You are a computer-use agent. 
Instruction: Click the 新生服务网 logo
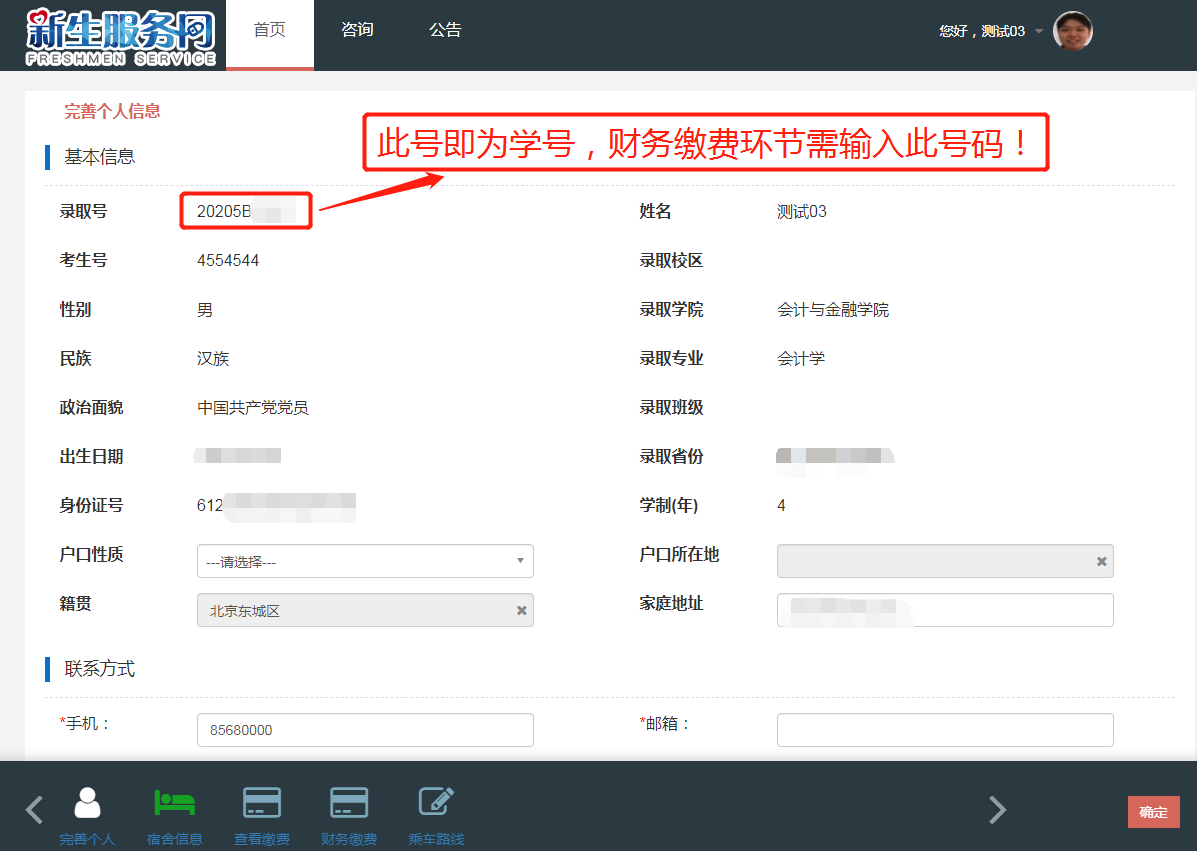pyautogui.click(x=121, y=35)
